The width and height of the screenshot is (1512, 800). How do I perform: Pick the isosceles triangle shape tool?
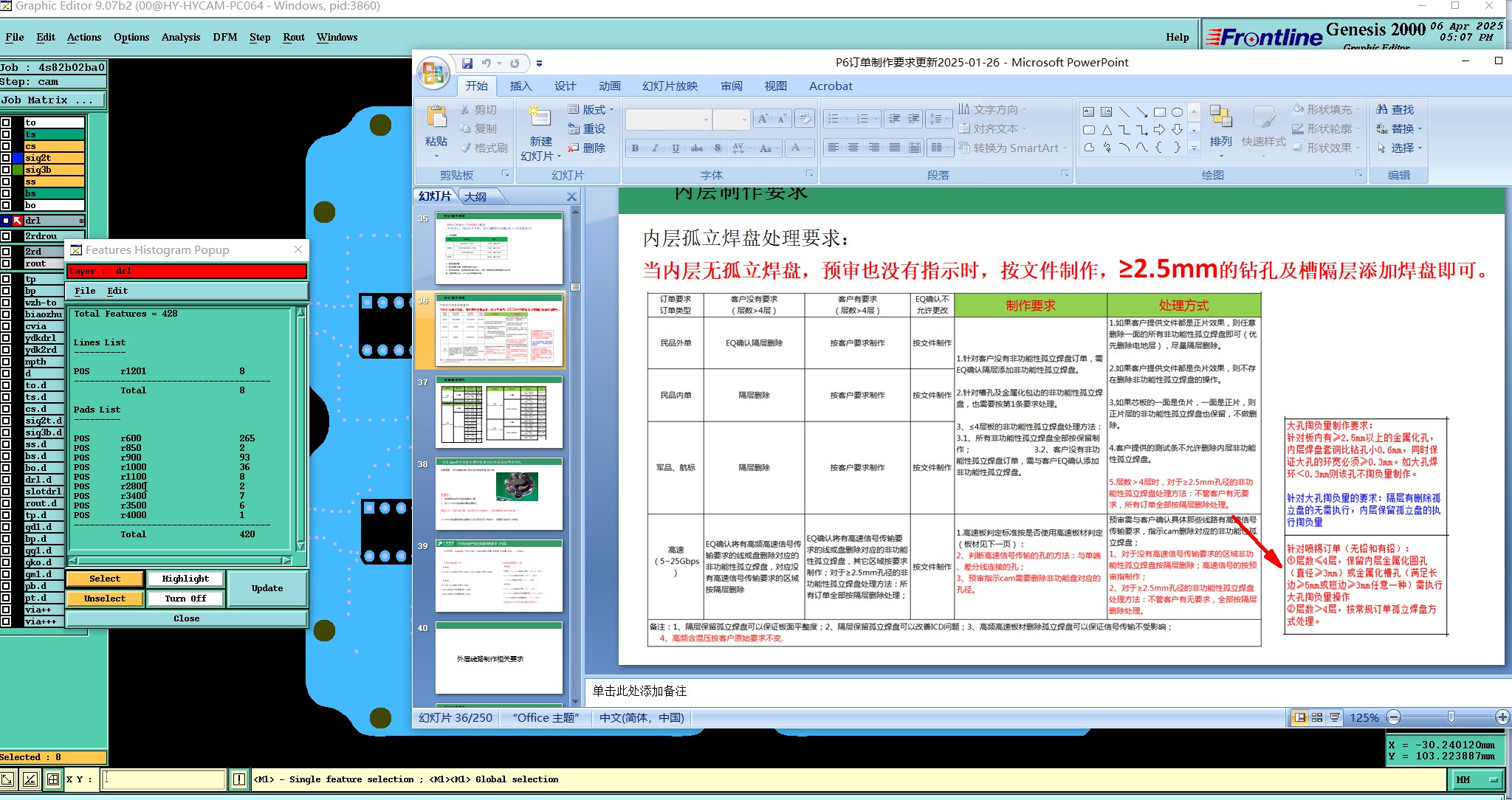point(1107,130)
